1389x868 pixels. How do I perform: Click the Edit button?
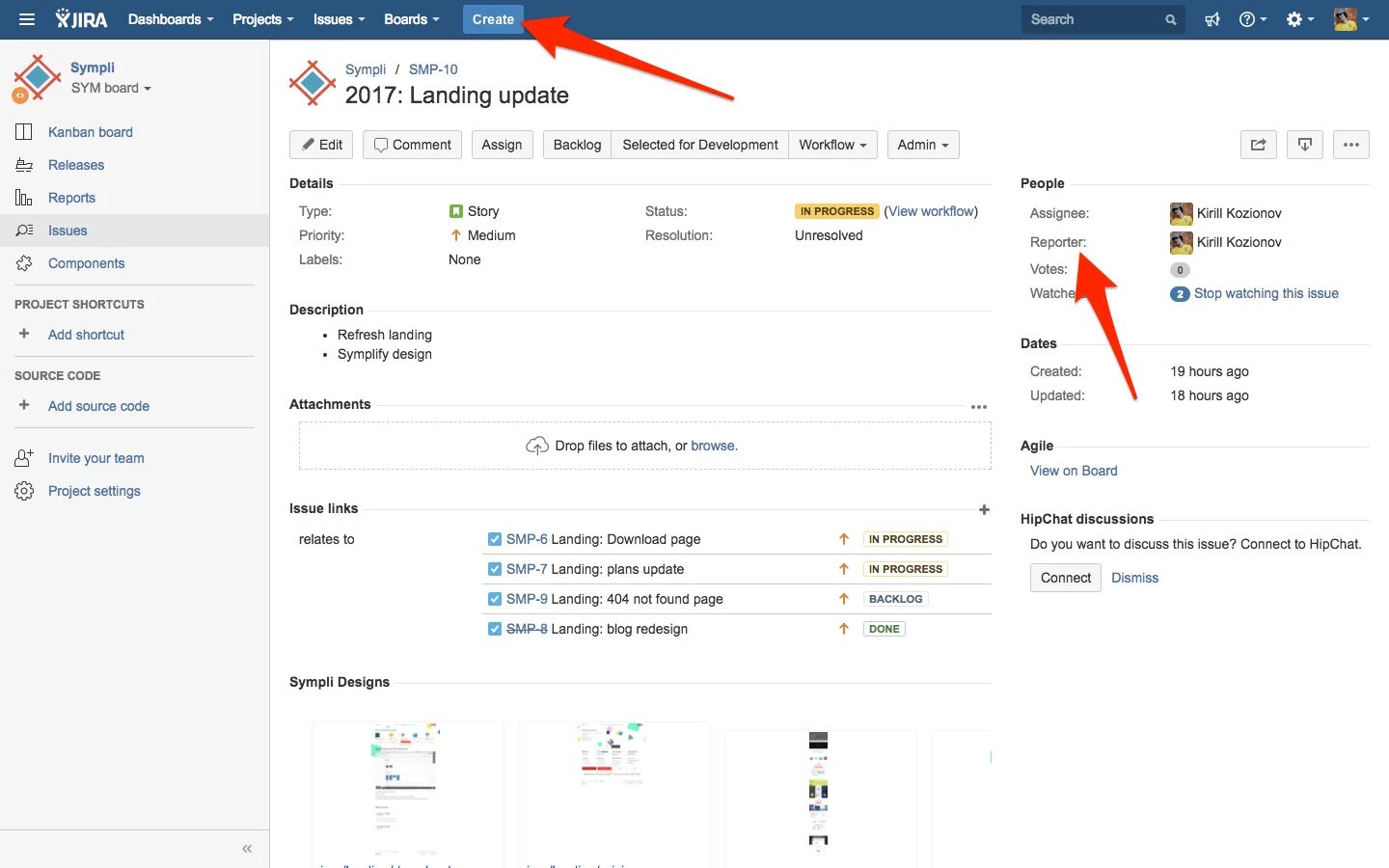(x=321, y=145)
